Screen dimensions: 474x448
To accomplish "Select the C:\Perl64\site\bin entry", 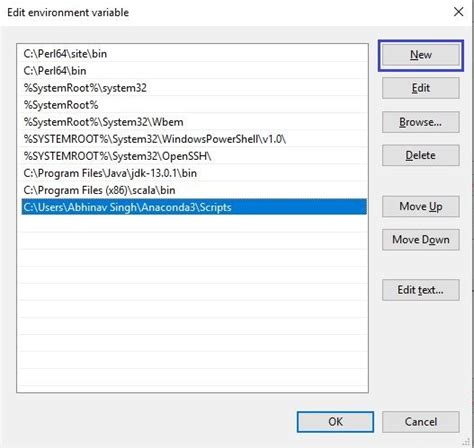I will [x=194, y=54].
